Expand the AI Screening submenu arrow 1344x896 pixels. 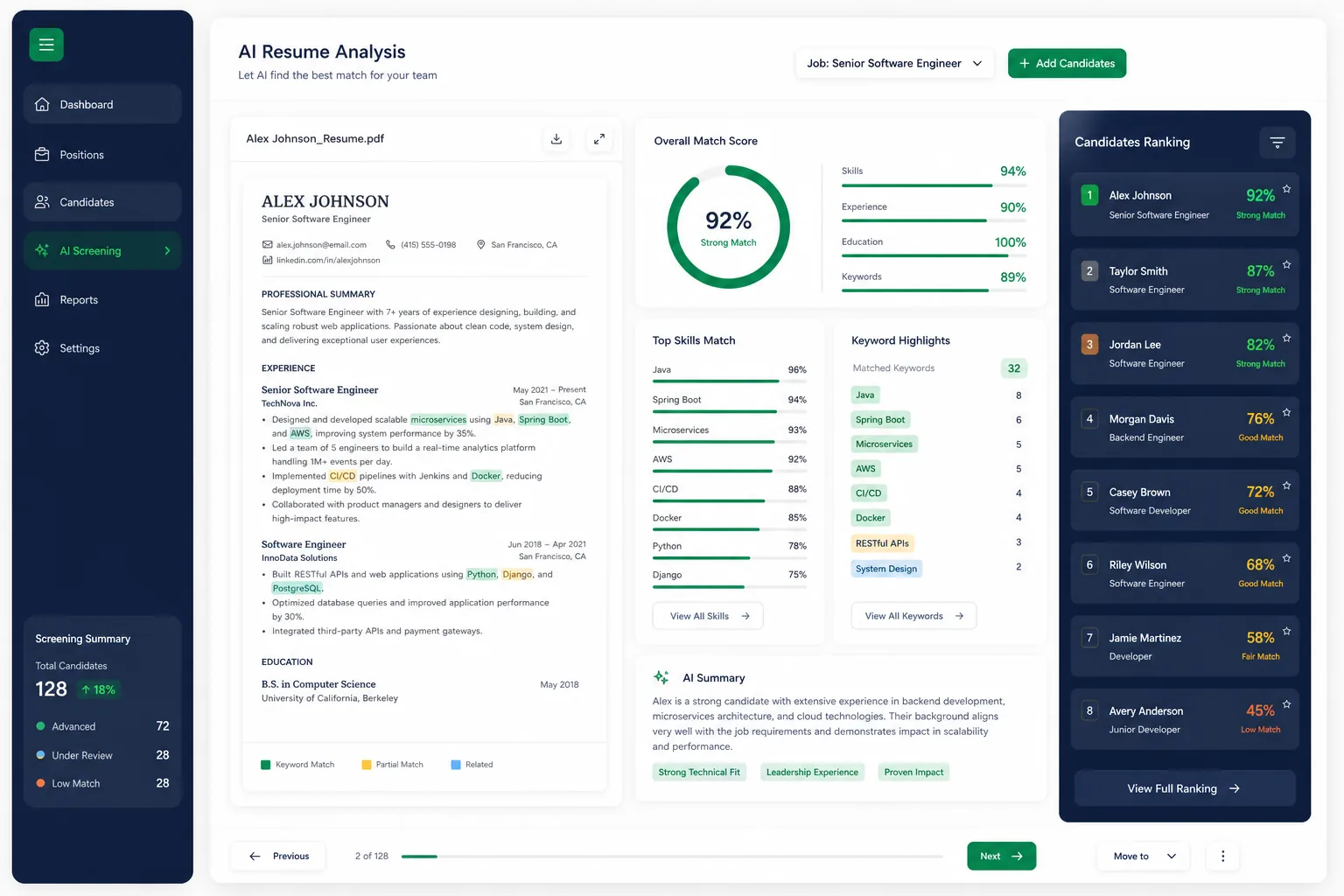click(x=167, y=251)
